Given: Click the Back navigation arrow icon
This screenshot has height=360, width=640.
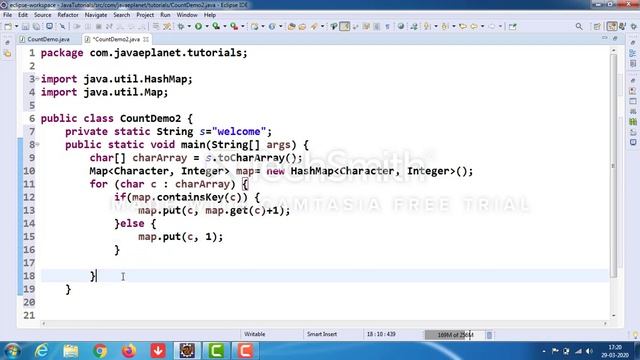Looking at the screenshot, I should click(x=474, y=27).
